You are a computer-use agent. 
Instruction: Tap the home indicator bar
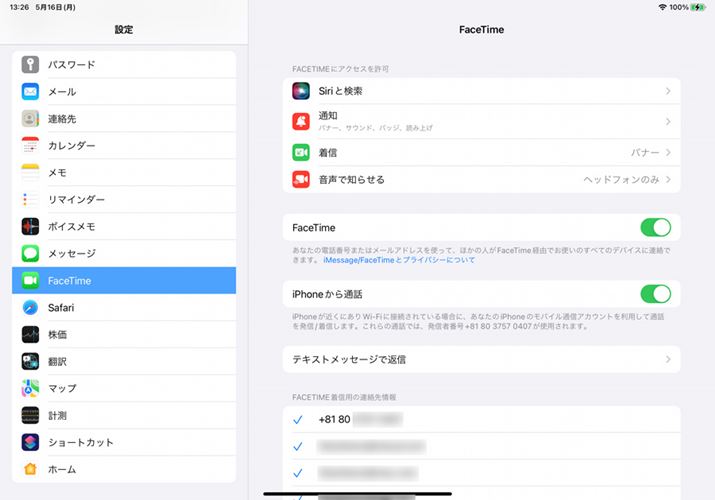[x=358, y=494]
